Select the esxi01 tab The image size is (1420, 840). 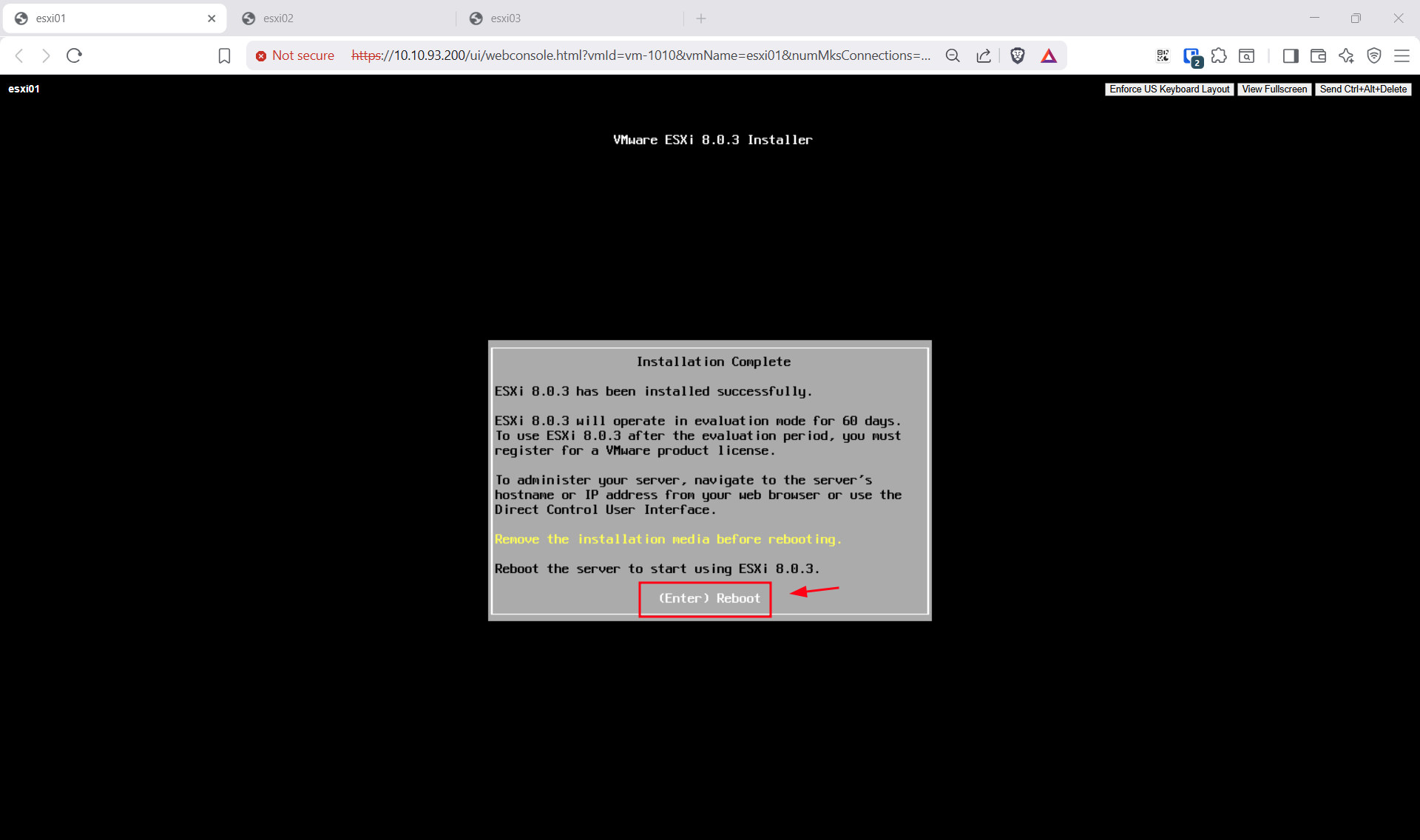115,18
